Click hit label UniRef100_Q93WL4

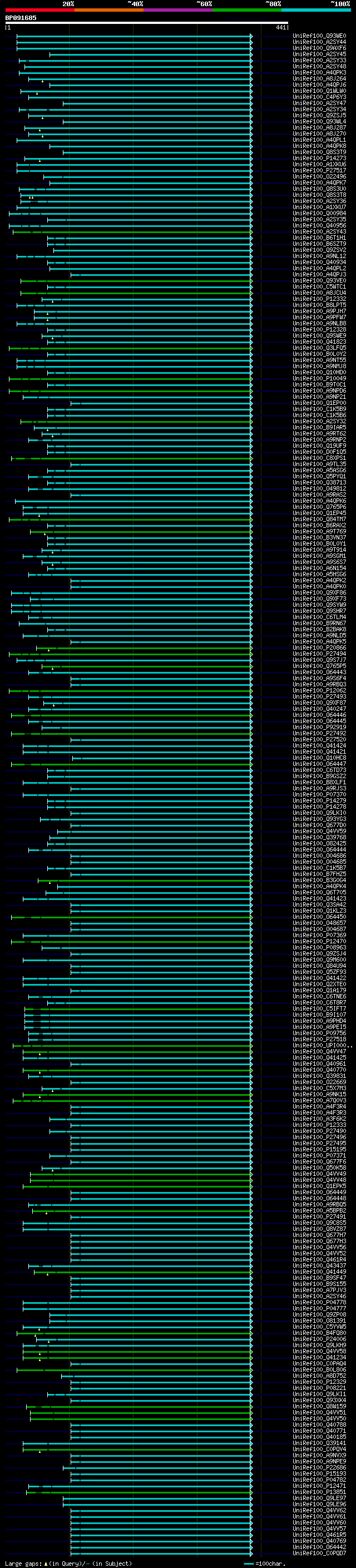pos(319,121)
